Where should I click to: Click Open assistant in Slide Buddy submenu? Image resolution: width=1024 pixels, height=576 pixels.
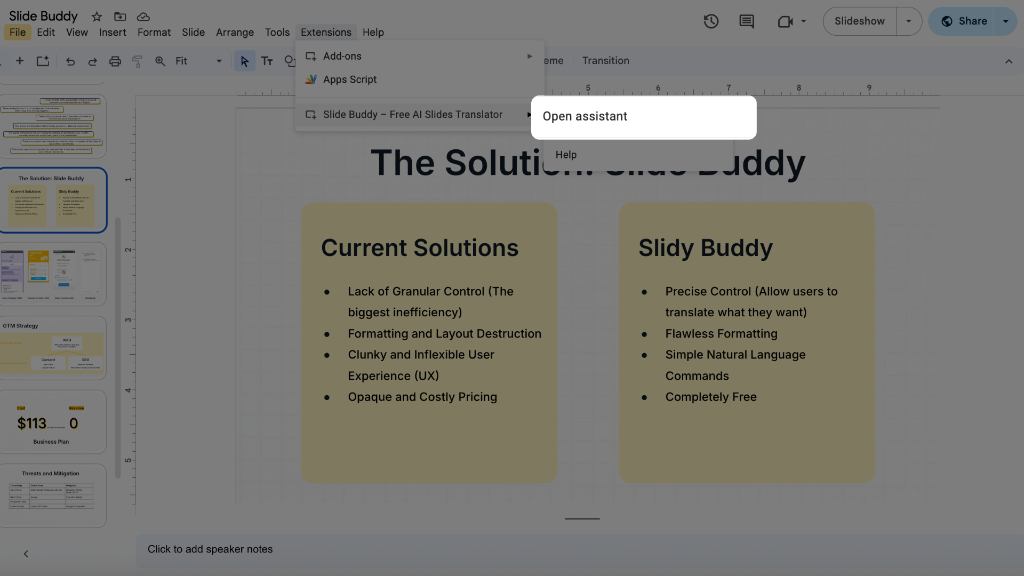click(583, 117)
